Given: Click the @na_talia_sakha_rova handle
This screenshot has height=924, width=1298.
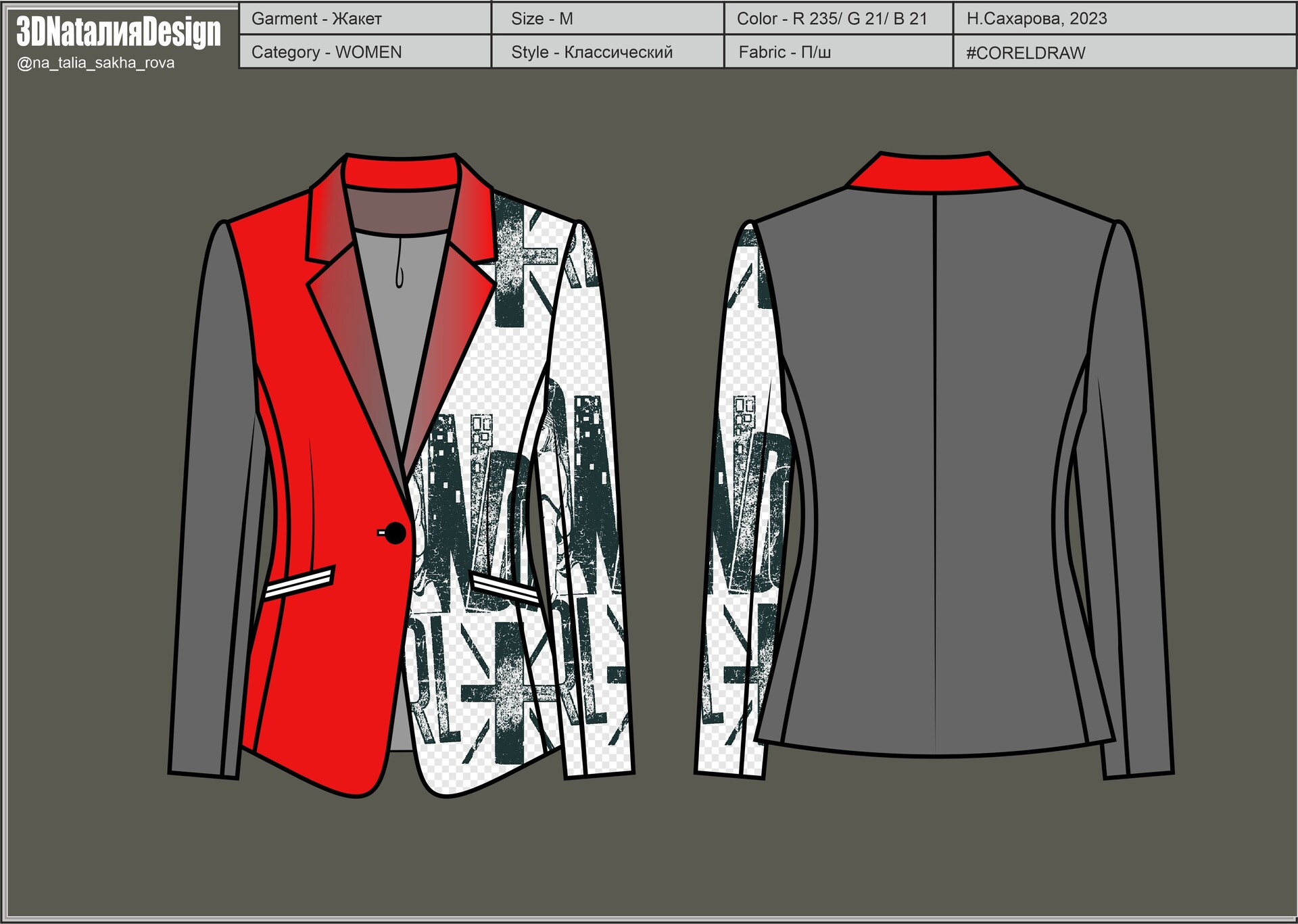Looking at the screenshot, I should pos(95,63).
